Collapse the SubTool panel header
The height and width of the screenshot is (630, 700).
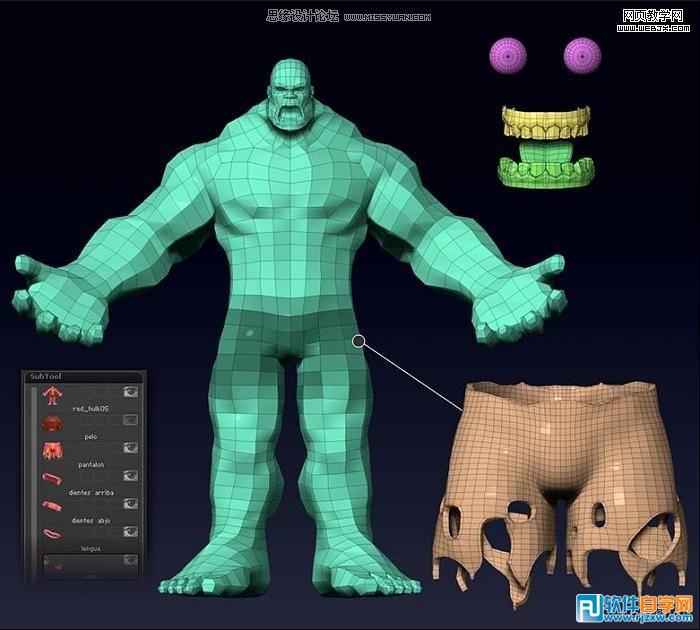[46, 376]
